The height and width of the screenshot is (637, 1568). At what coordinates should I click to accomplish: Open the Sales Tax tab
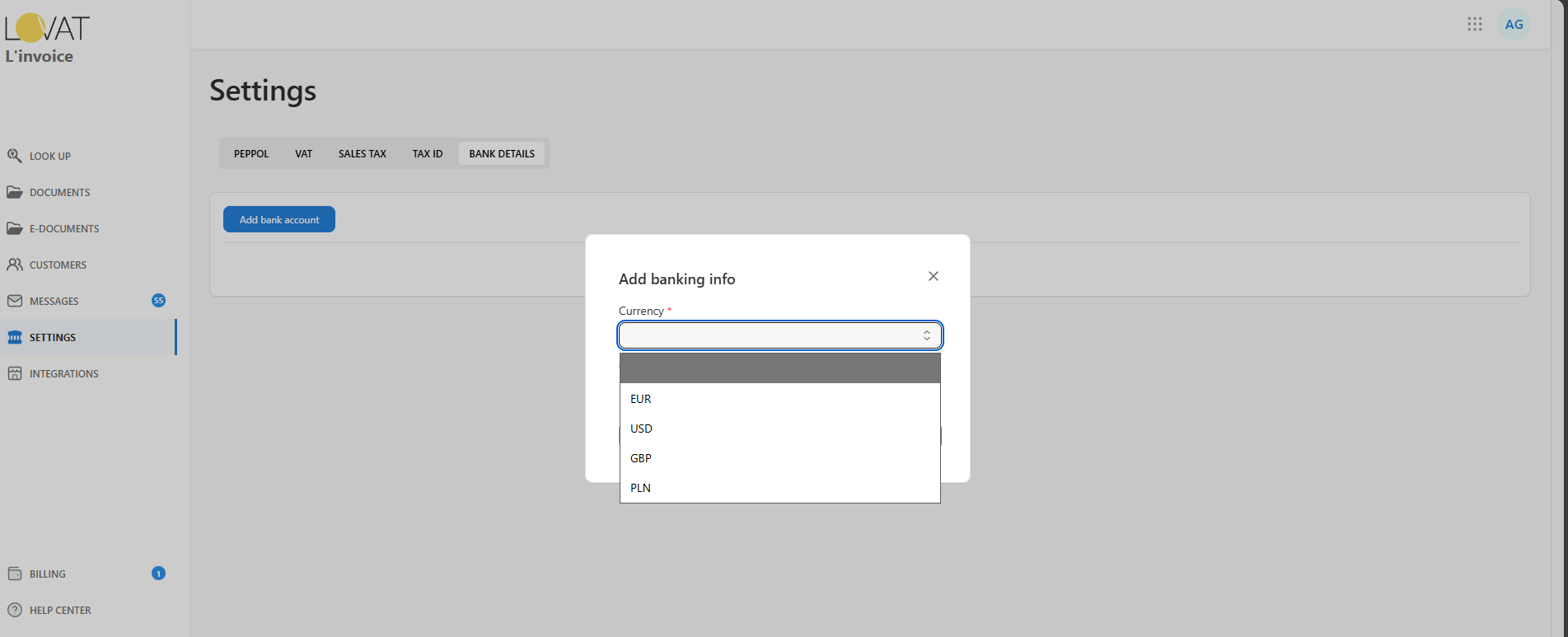click(362, 154)
